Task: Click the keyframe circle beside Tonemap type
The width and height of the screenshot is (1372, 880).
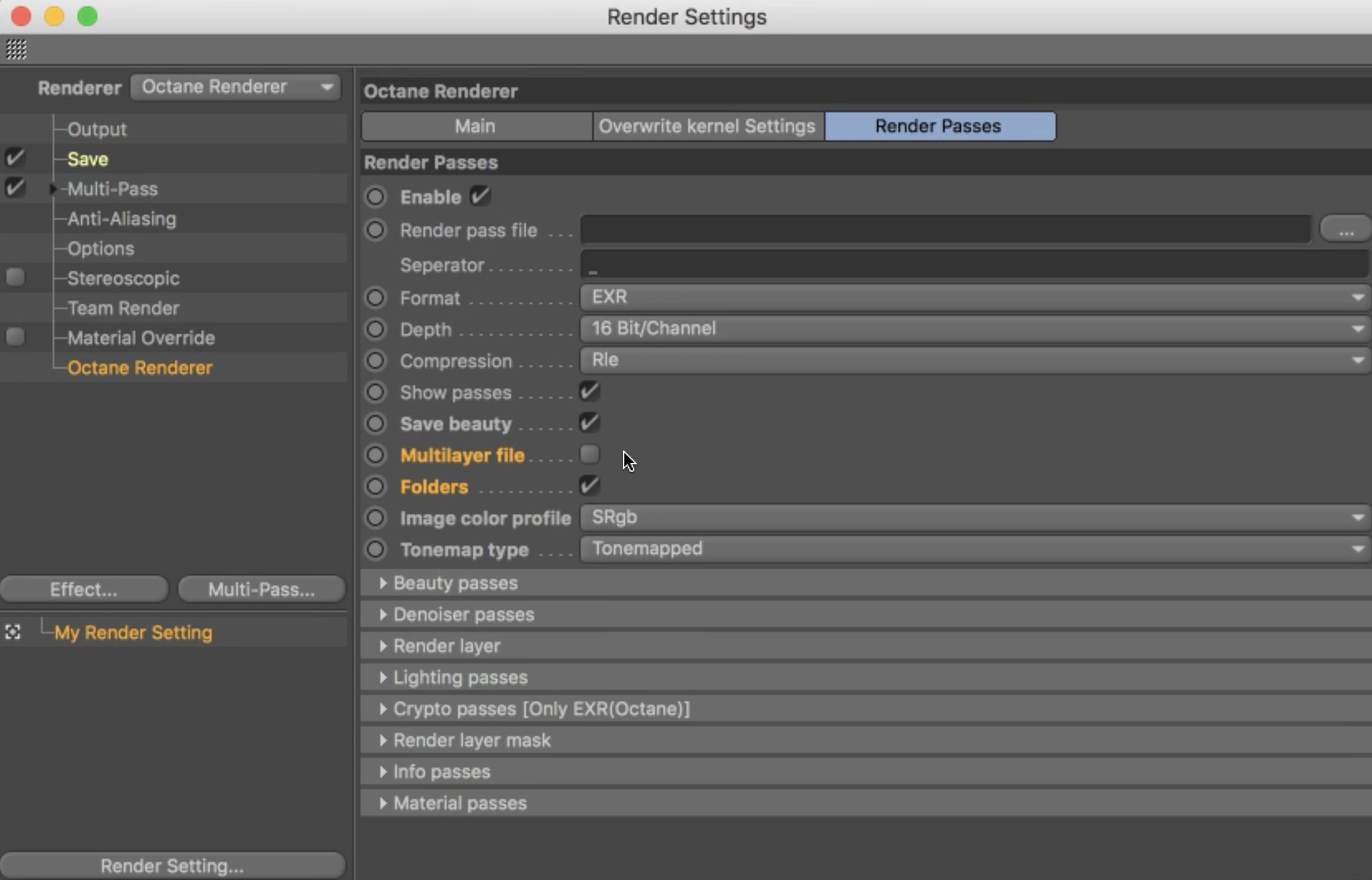Action: click(x=375, y=549)
